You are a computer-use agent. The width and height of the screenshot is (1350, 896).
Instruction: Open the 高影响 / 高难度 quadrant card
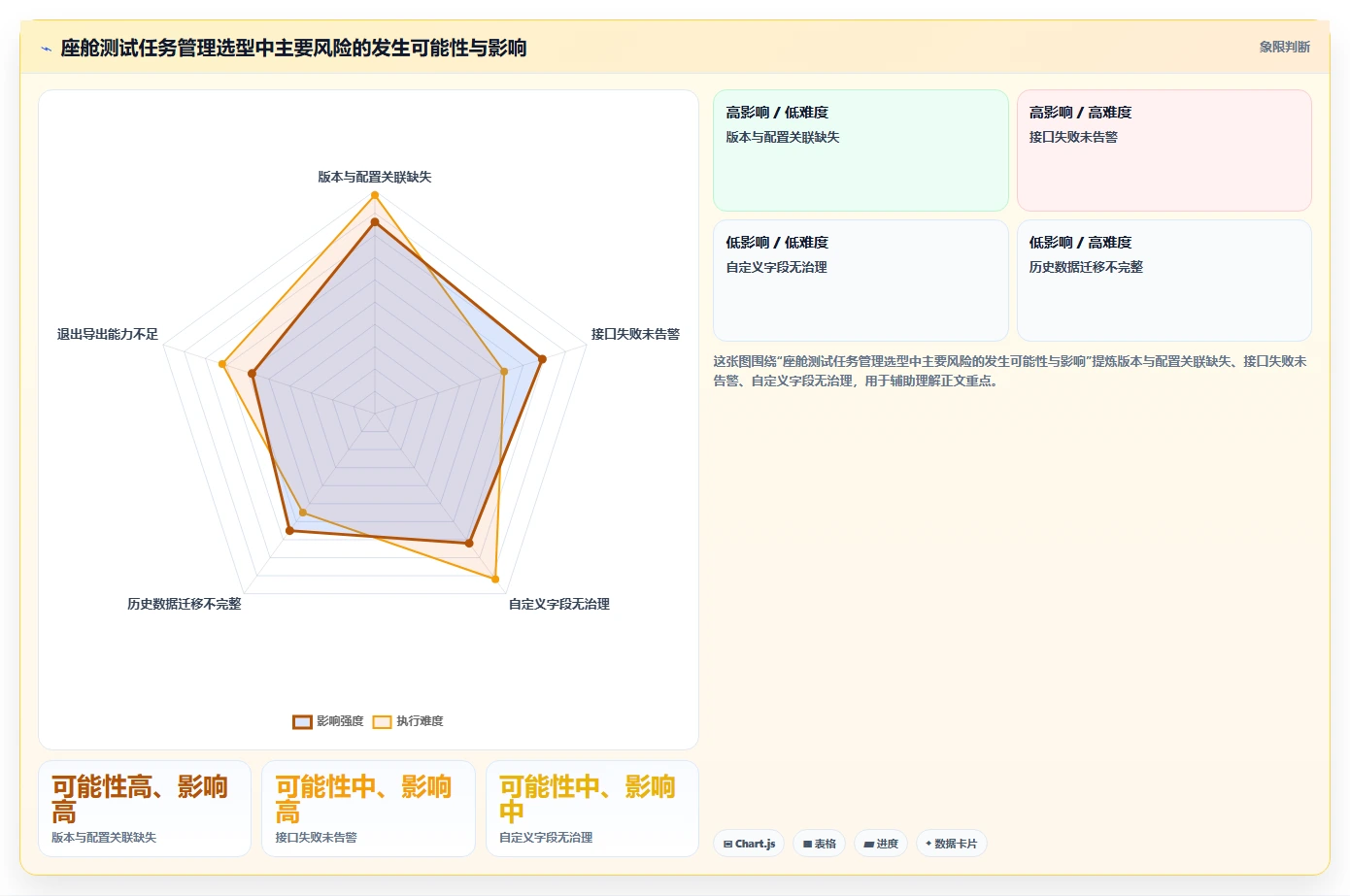[1164, 150]
